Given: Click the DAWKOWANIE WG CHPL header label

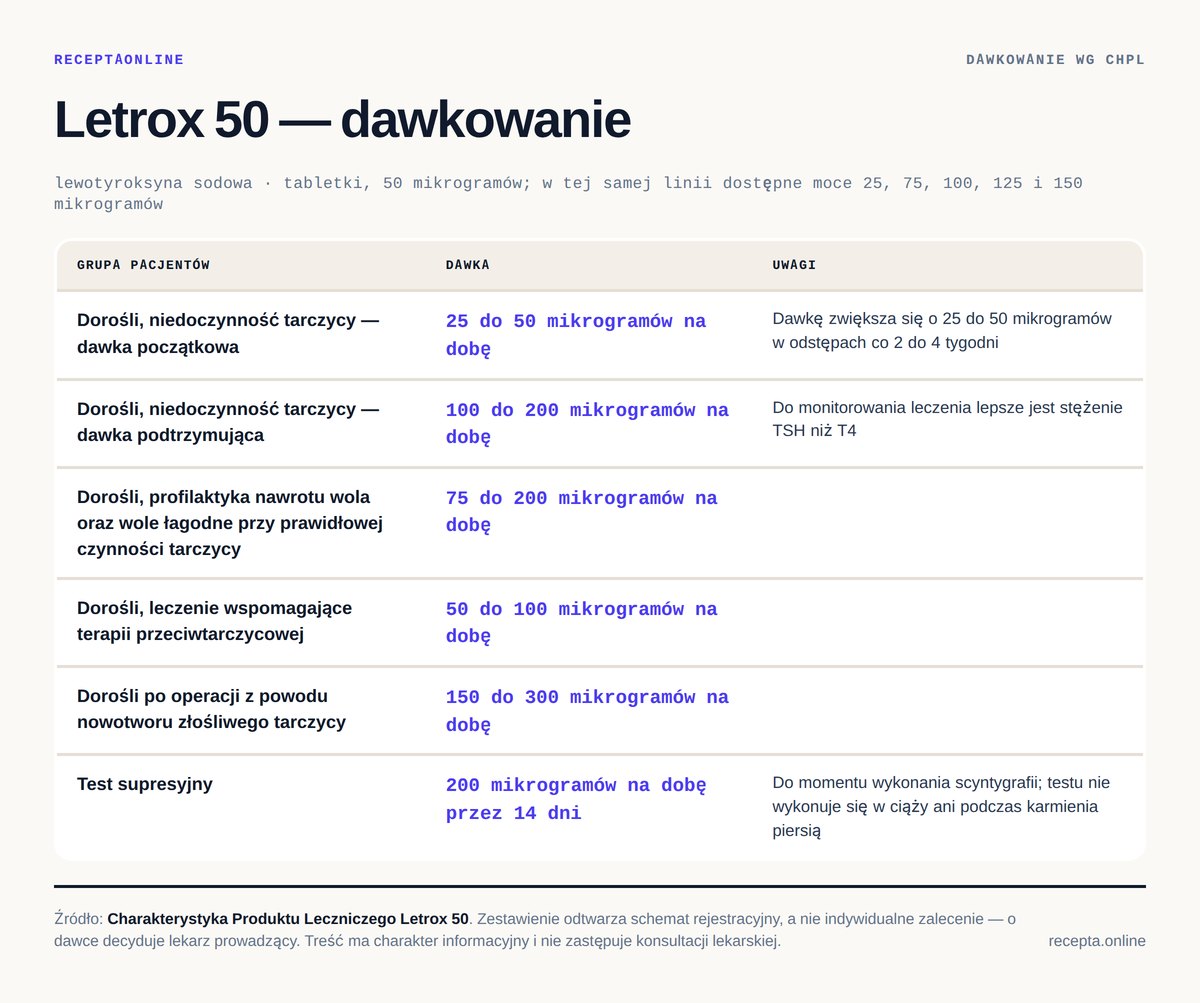Looking at the screenshot, I should pyautogui.click(x=1055, y=60).
